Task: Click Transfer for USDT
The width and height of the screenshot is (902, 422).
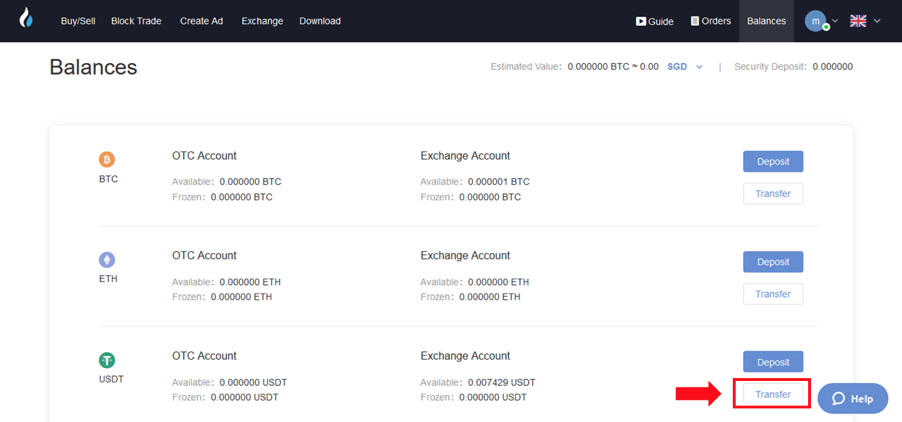Action: (x=773, y=394)
